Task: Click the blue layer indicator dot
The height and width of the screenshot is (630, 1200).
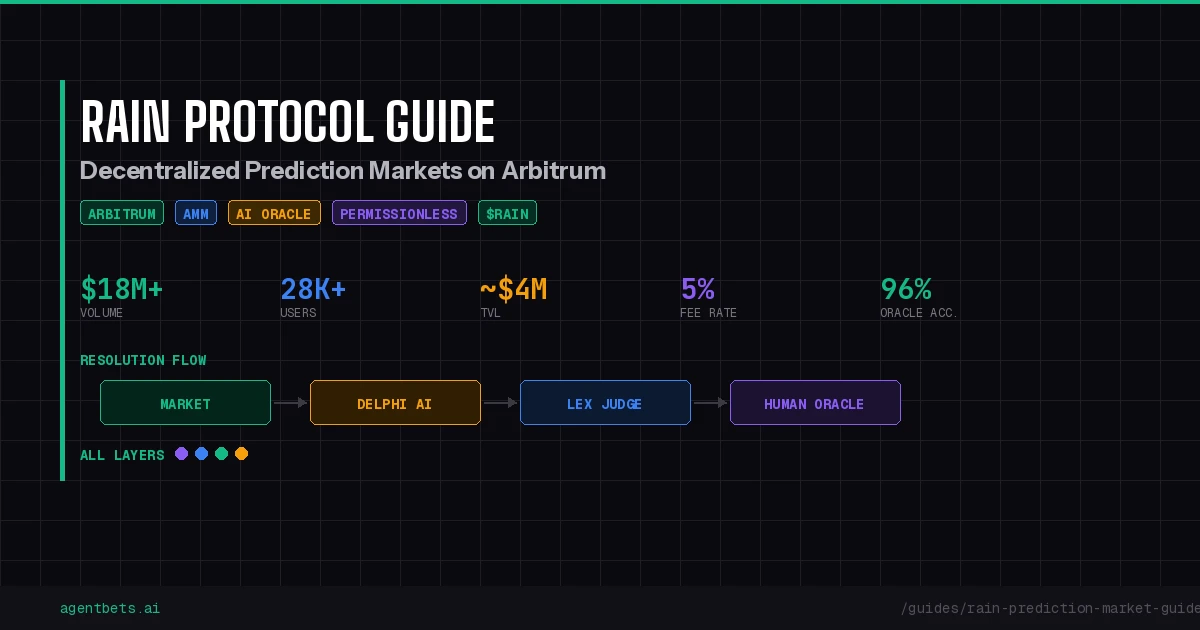Action: [202, 453]
